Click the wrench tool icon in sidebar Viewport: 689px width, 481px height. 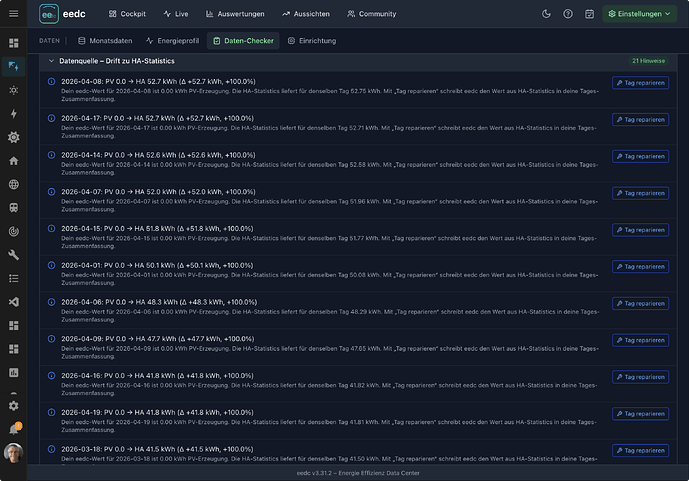tap(14, 255)
